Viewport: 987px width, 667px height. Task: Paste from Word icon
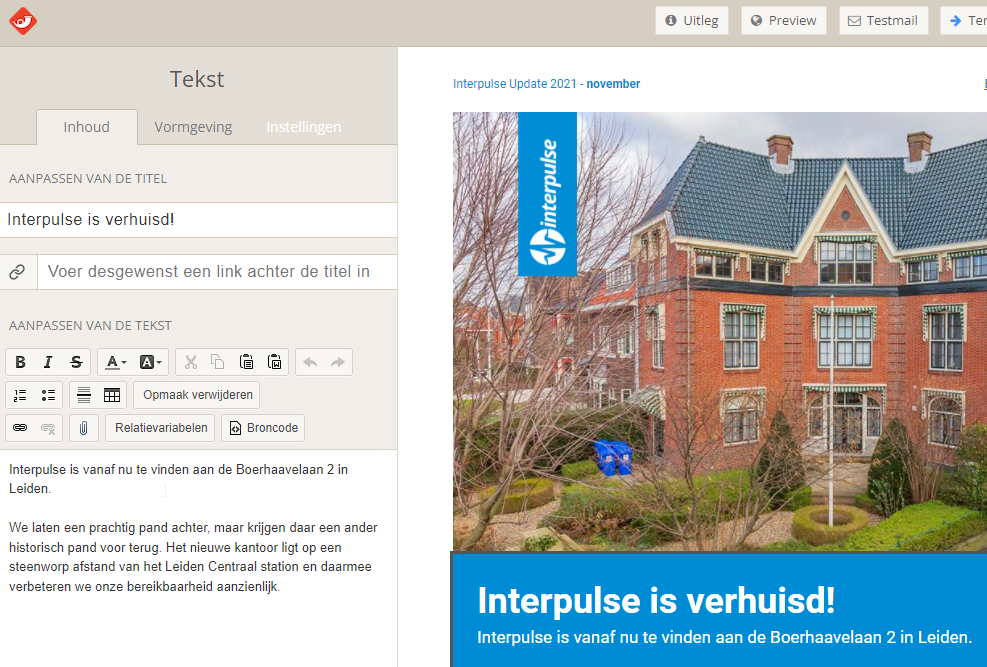[274, 362]
